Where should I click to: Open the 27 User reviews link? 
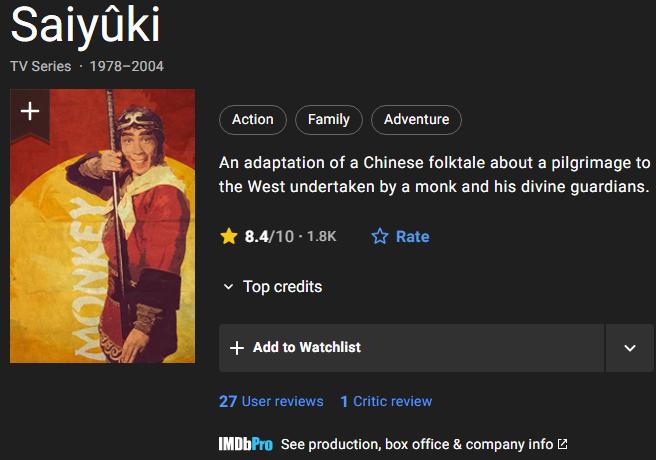coord(271,401)
